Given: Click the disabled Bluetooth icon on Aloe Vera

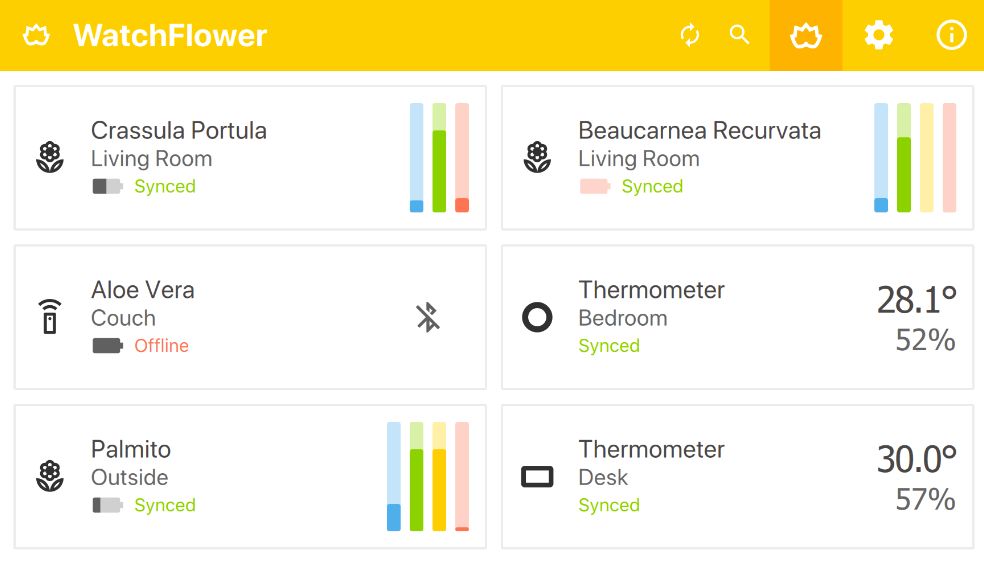Looking at the screenshot, I should point(428,317).
